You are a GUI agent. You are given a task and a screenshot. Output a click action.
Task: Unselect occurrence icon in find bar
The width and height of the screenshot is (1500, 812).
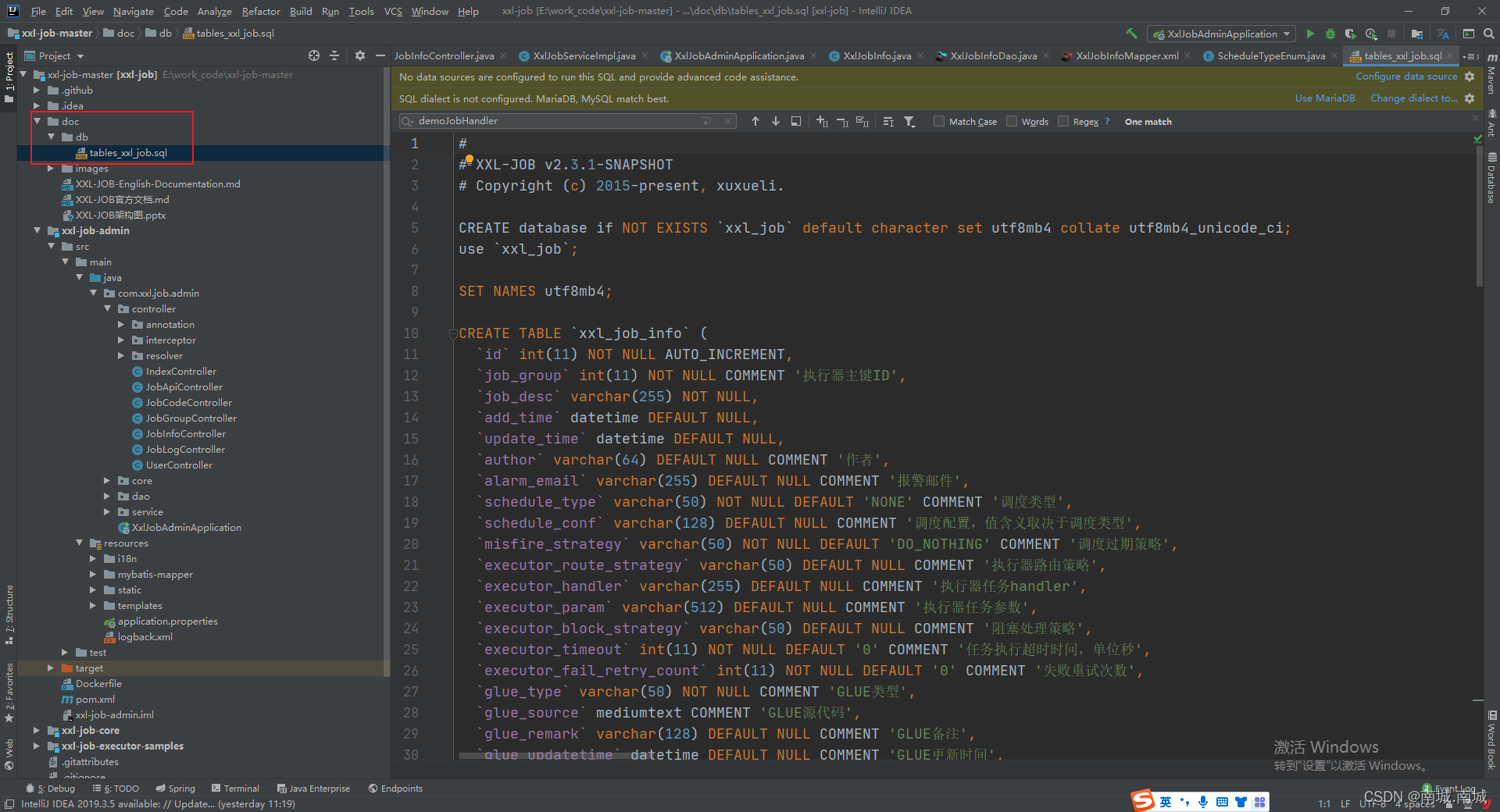click(842, 121)
